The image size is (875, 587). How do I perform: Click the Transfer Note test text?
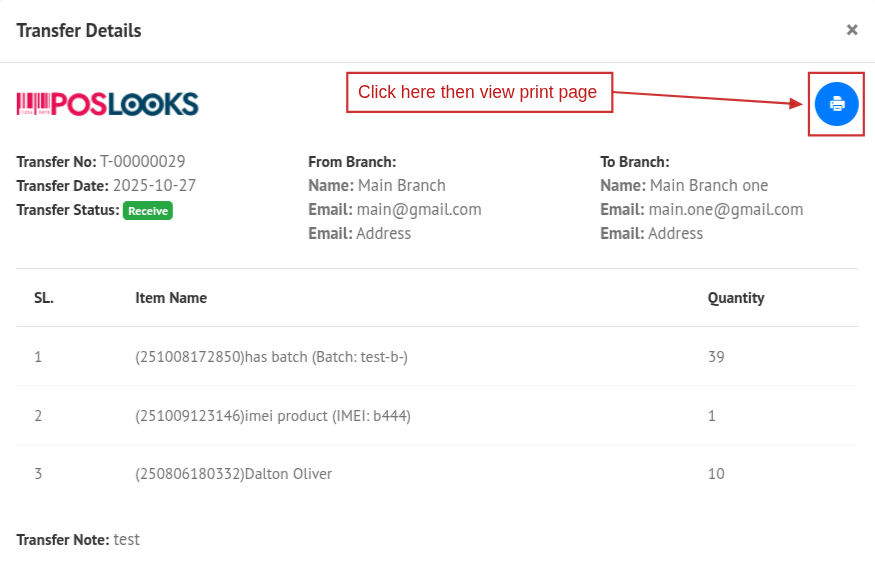[126, 540]
